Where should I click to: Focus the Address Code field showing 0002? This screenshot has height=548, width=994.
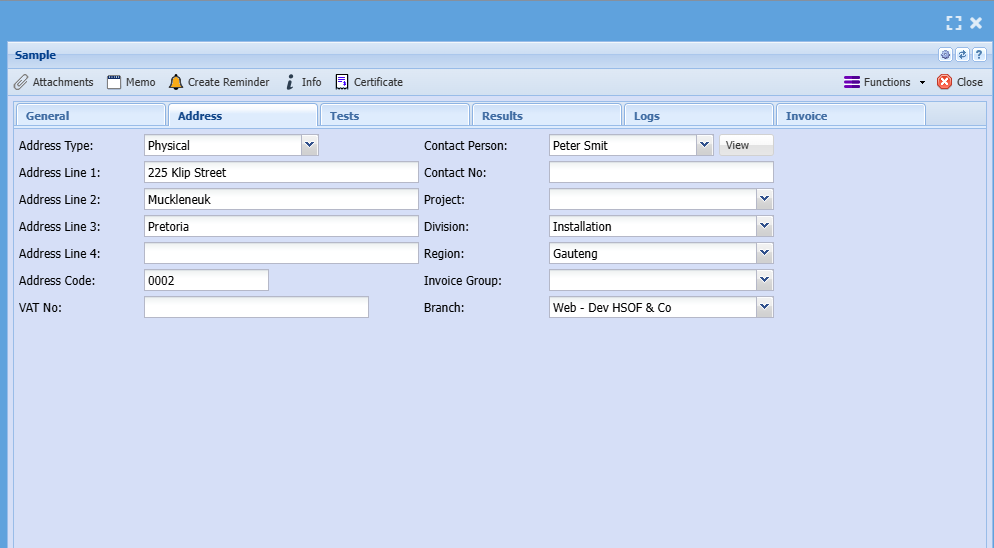coord(206,280)
